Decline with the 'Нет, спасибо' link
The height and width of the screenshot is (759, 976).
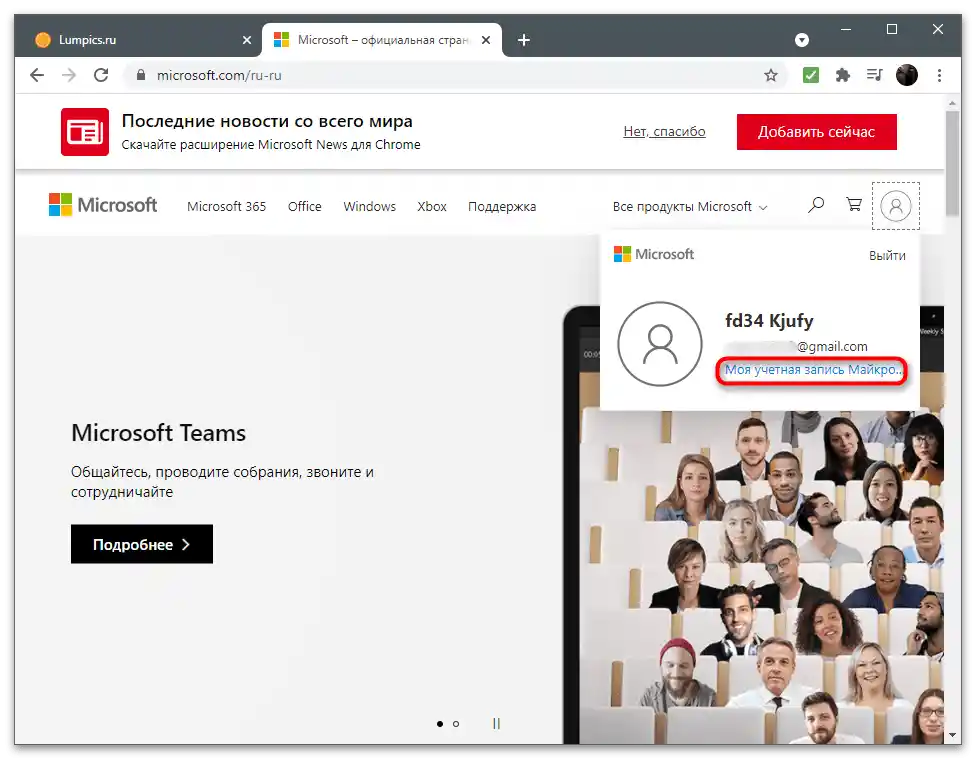coord(664,131)
